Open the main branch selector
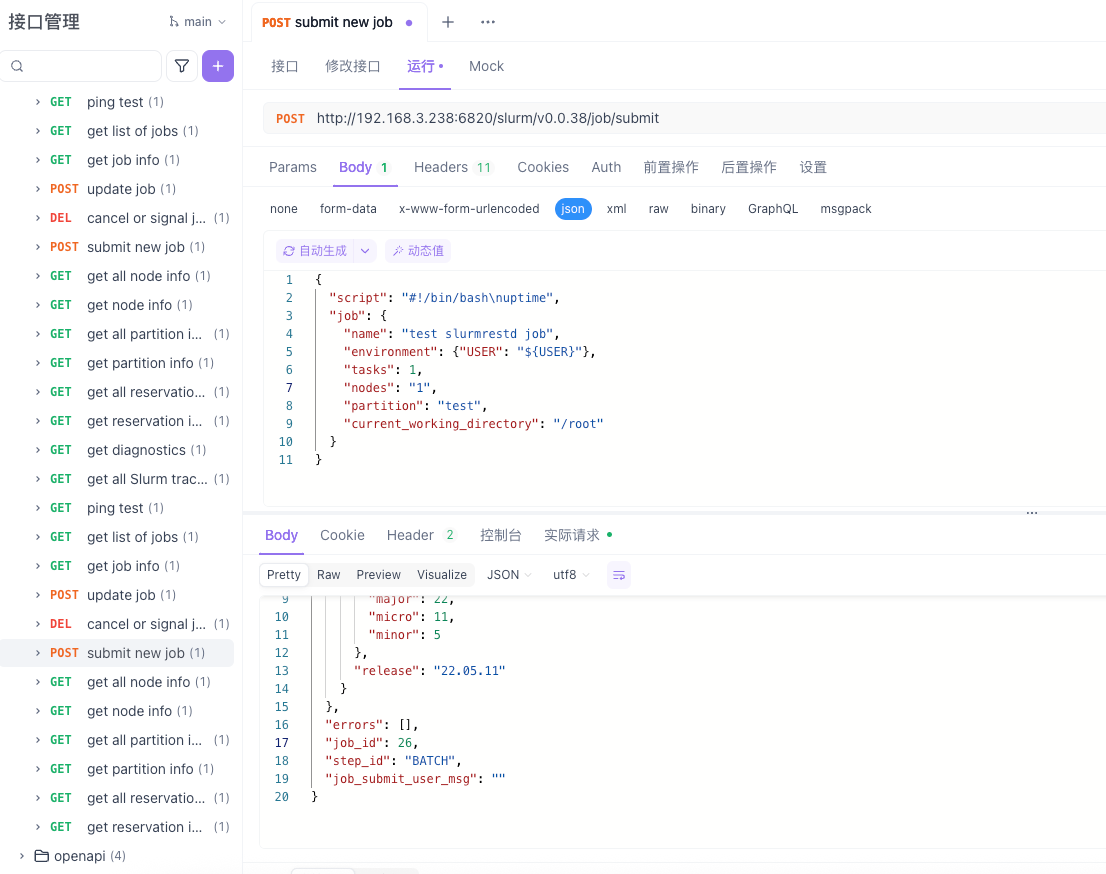This screenshot has width=1106, height=874. pos(198,22)
